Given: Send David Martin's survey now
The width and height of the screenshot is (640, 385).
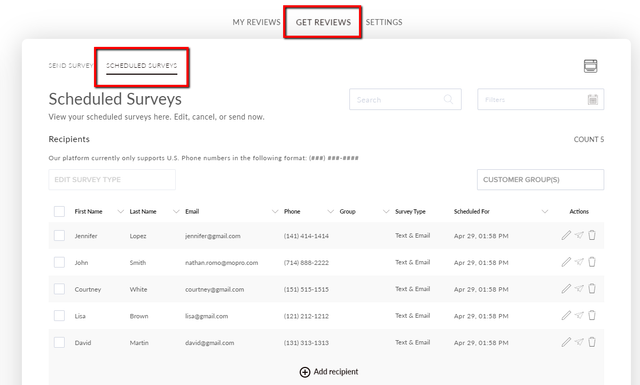Looking at the screenshot, I should 579,342.
